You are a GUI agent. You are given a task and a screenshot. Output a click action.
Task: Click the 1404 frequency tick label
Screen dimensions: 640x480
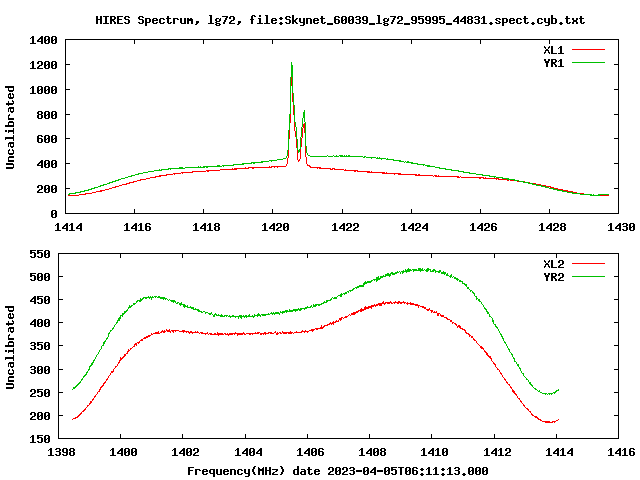point(248,452)
